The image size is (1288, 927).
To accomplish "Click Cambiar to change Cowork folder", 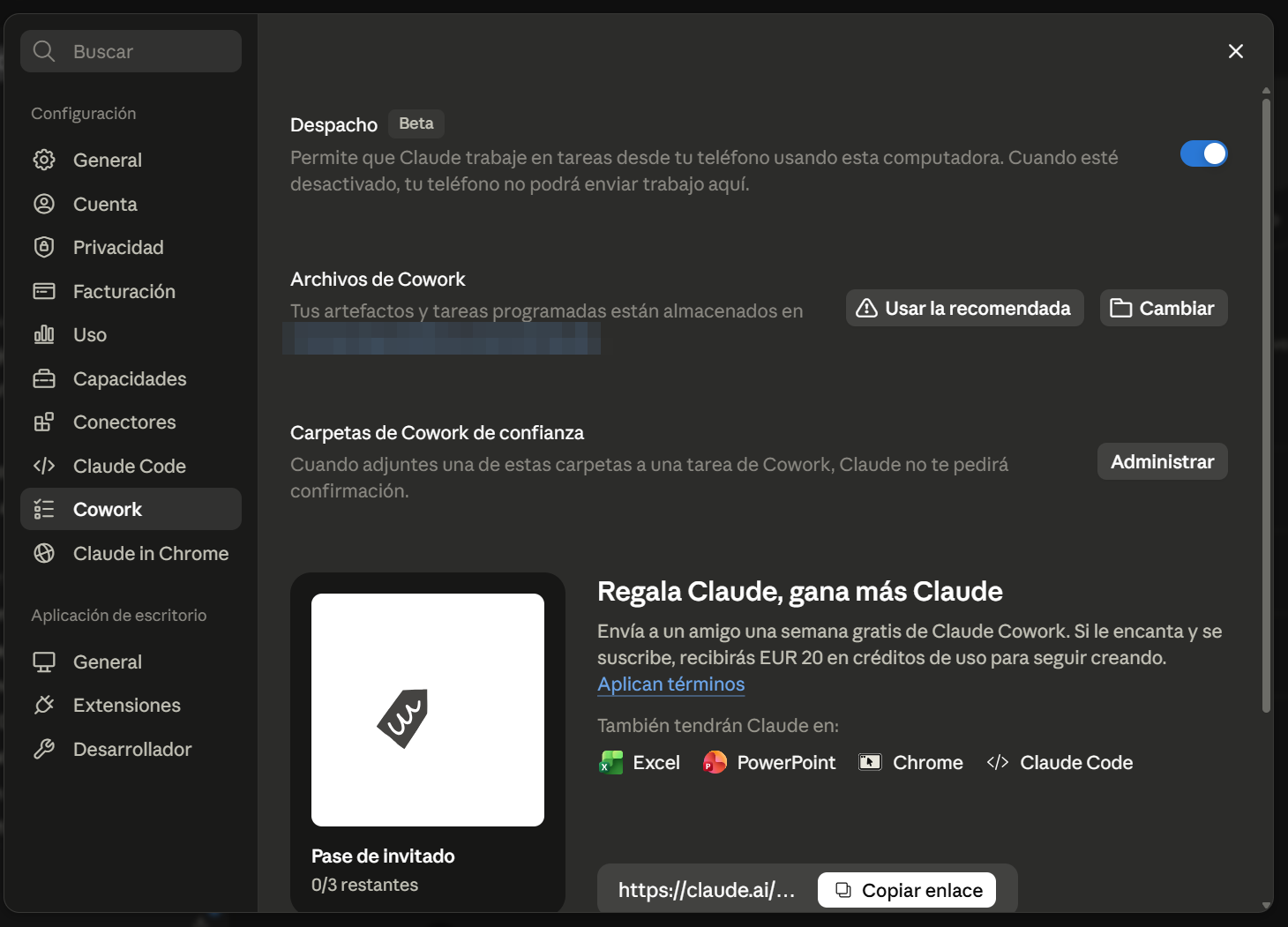I will pos(1164,308).
